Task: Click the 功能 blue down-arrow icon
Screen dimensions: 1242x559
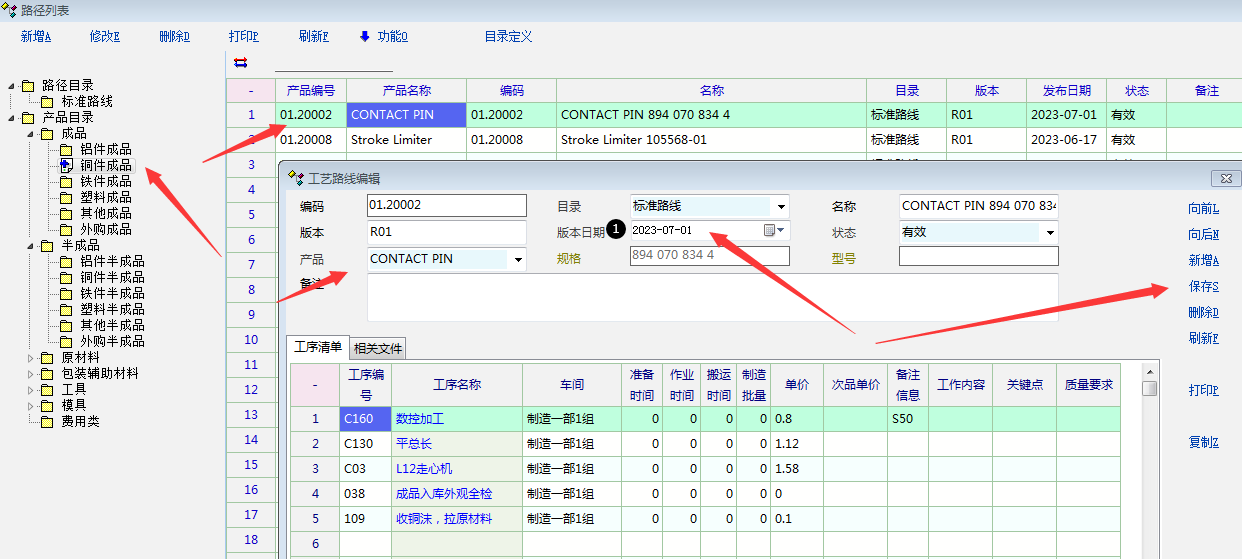Action: 365,37
